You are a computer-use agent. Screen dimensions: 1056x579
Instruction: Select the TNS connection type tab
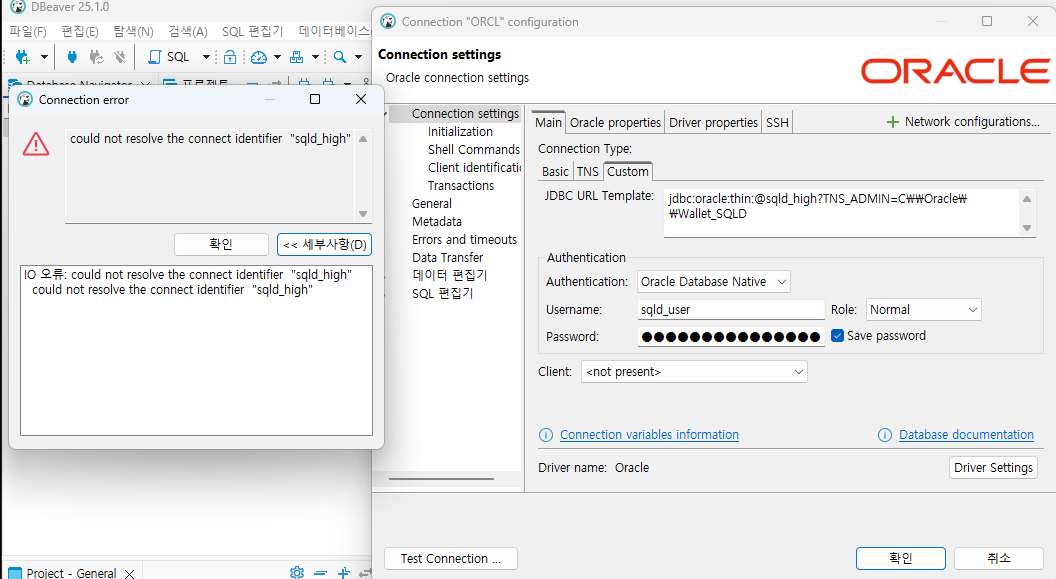tap(587, 172)
